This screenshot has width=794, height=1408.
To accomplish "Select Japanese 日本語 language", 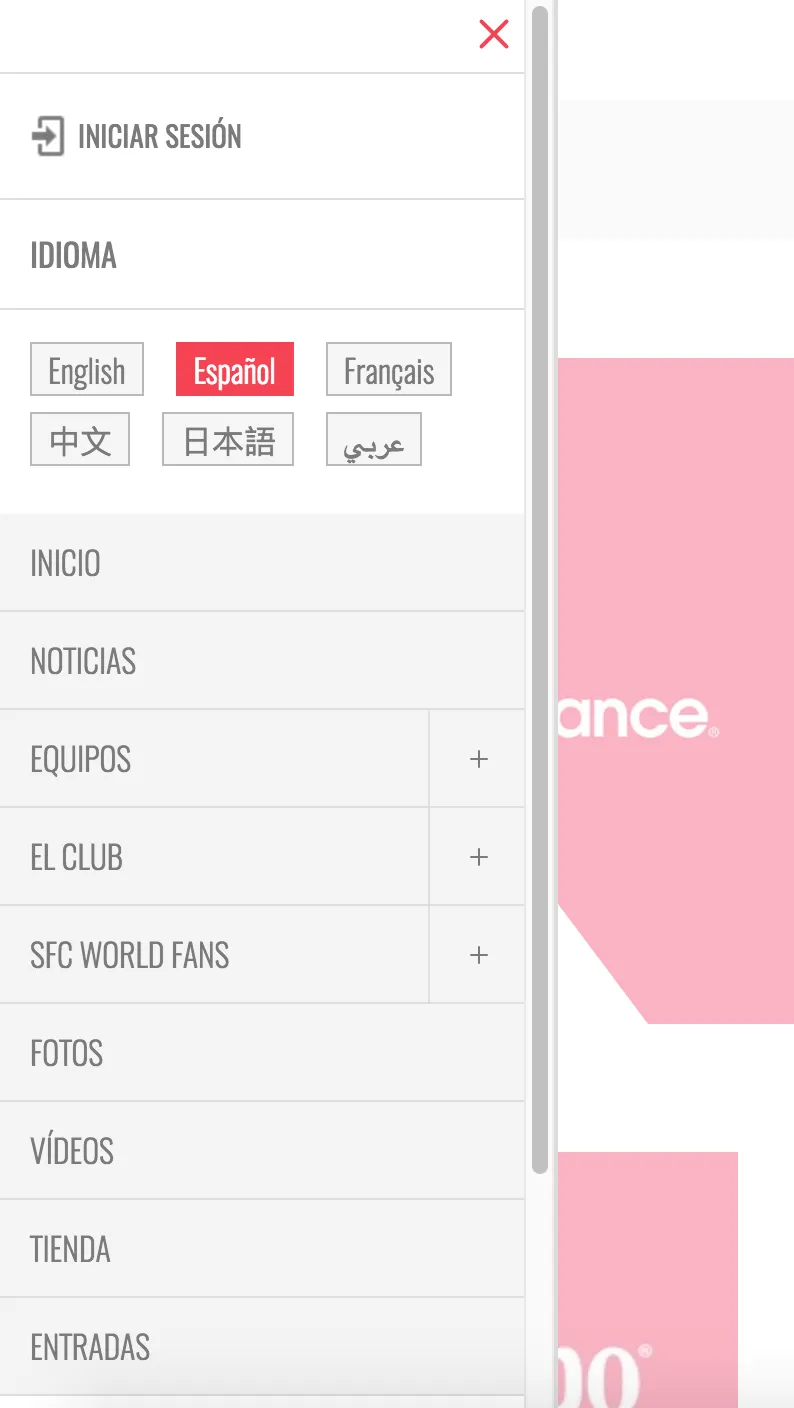I will [228, 440].
